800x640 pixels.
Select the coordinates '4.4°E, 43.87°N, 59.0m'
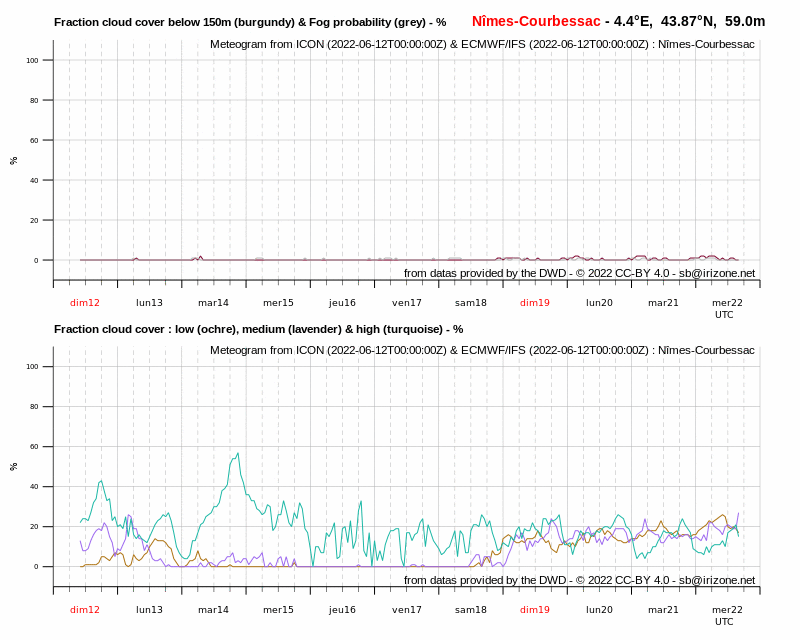(x=689, y=21)
